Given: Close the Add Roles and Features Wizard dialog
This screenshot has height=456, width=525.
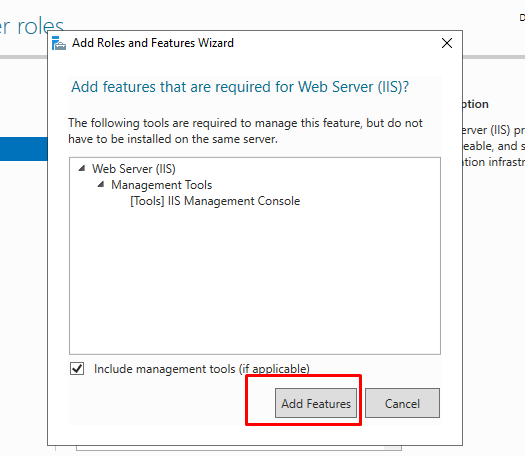Looking at the screenshot, I should click(x=447, y=43).
